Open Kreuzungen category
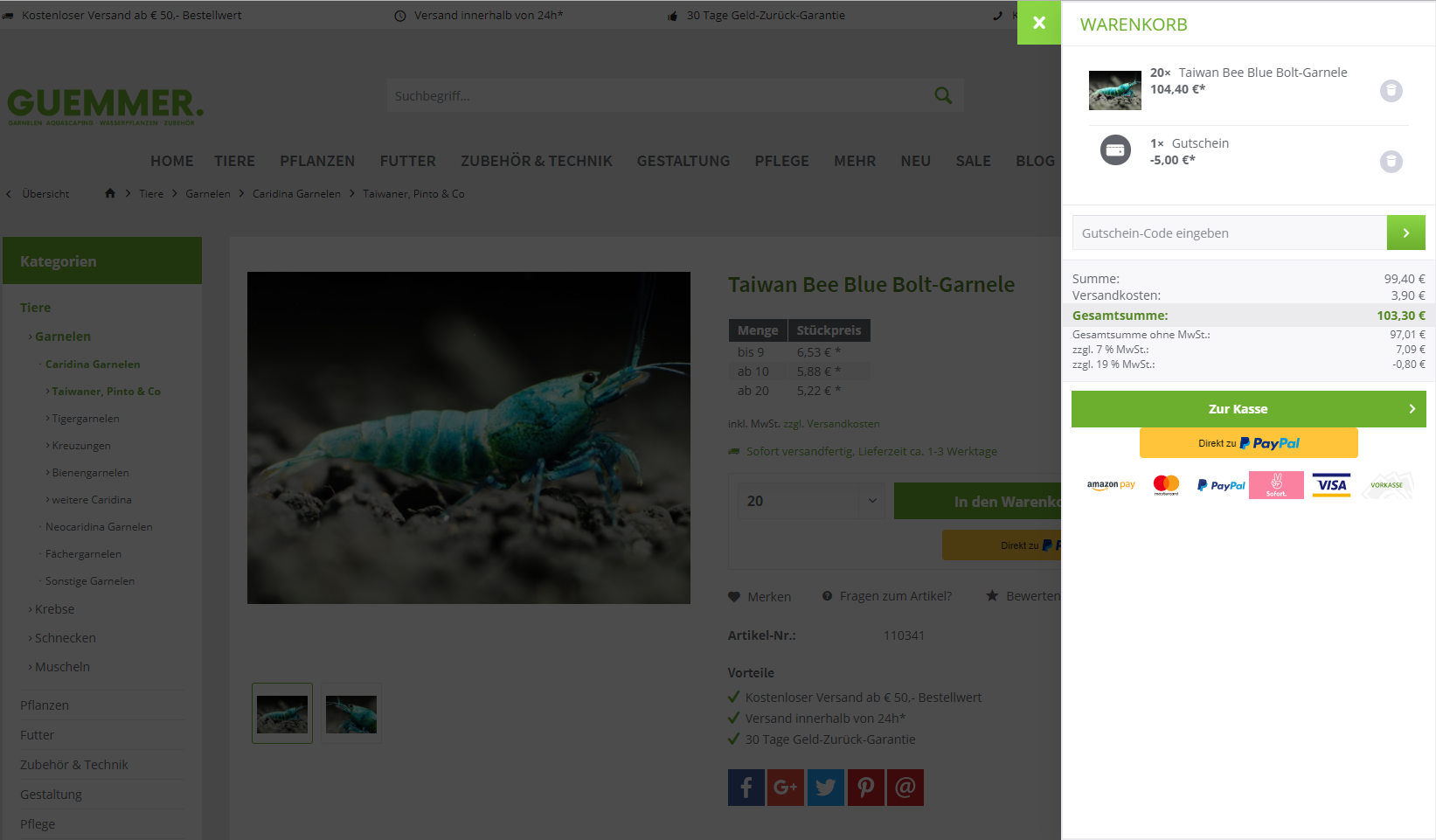The width and height of the screenshot is (1436, 840). (80, 446)
